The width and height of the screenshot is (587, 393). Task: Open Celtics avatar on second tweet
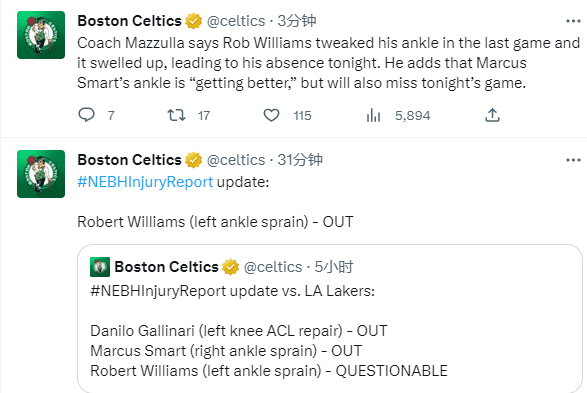click(41, 174)
